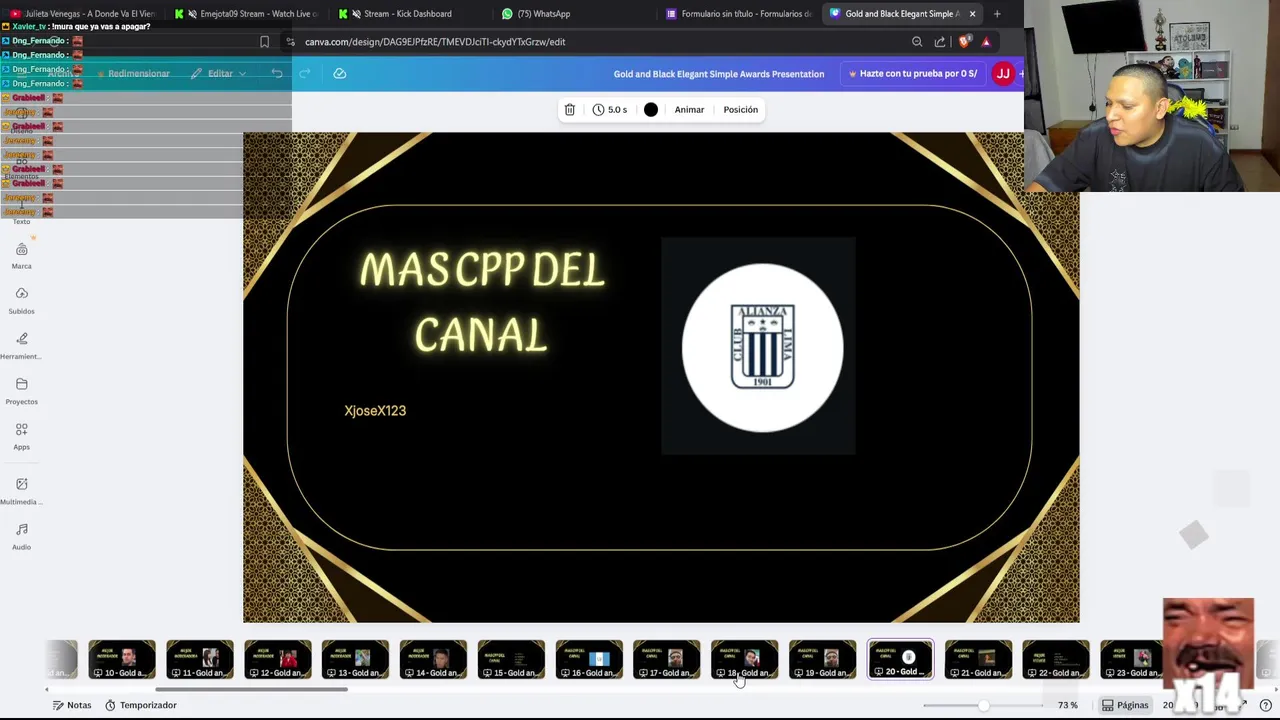Open the Marca brand panel

tap(22, 256)
